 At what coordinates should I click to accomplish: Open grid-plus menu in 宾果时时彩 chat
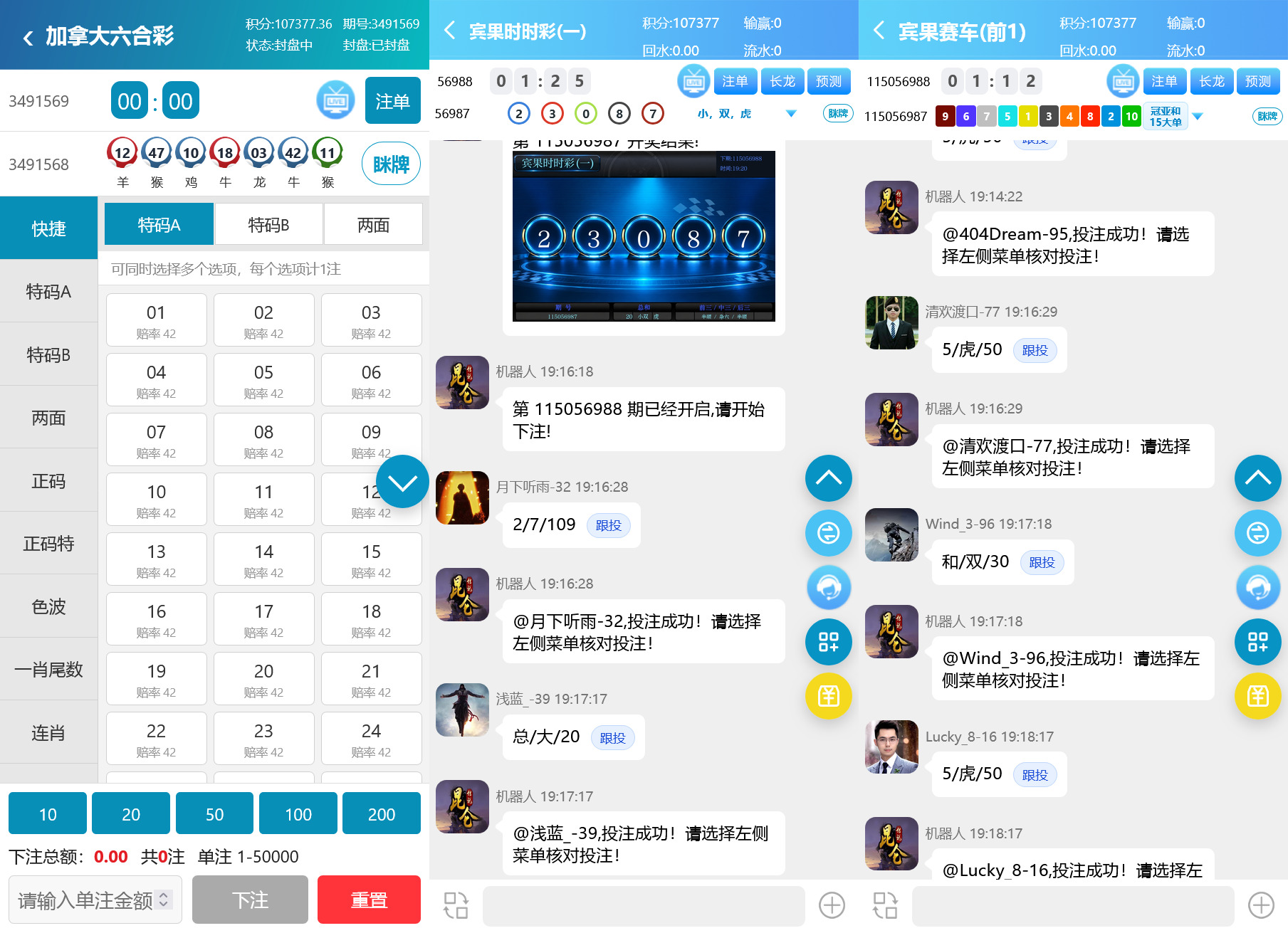[x=829, y=642]
